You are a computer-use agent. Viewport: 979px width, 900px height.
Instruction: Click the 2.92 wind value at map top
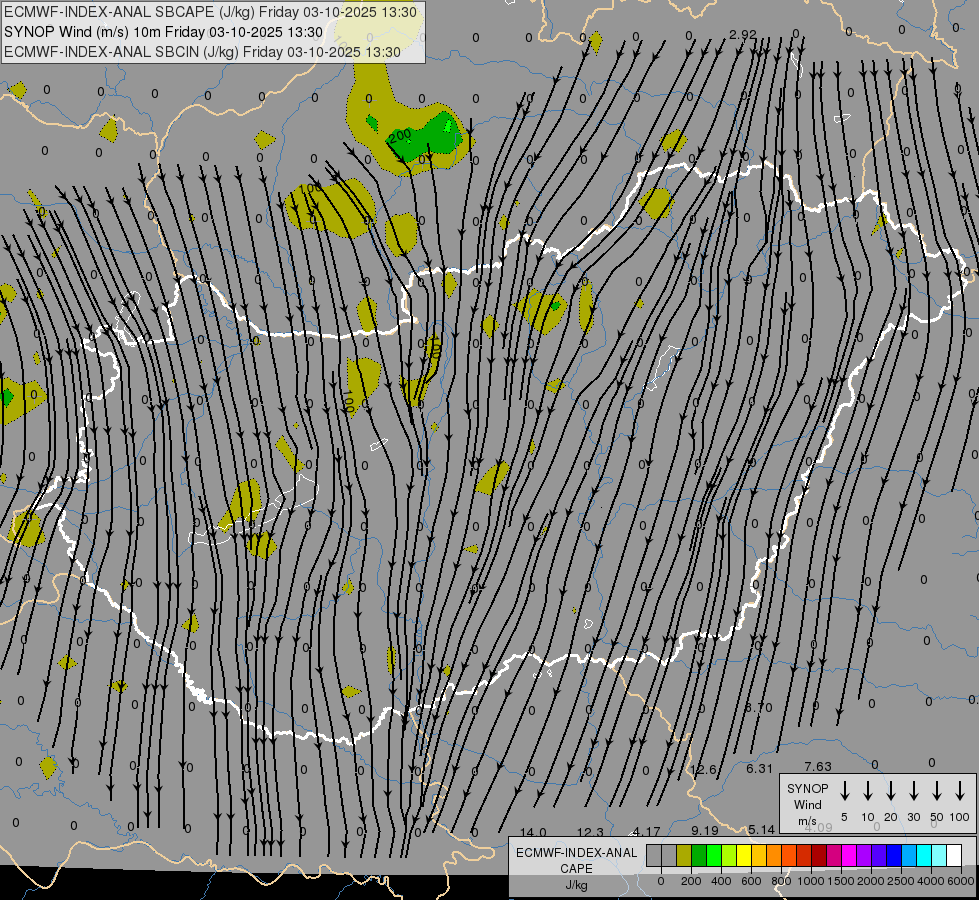[743, 34]
